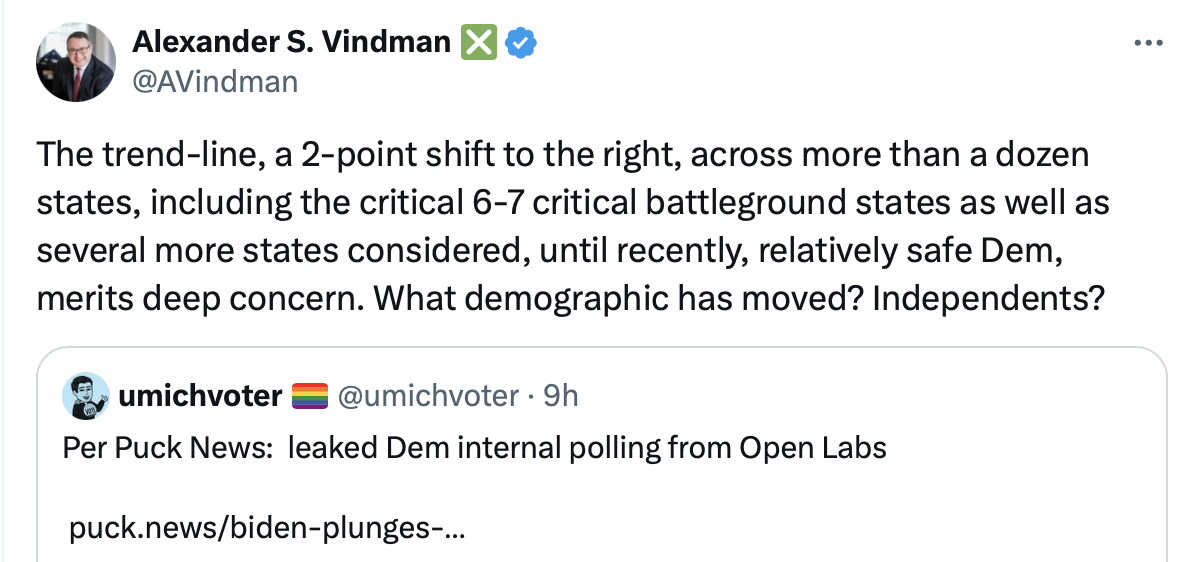Click the @umichvoter handle

tap(428, 396)
